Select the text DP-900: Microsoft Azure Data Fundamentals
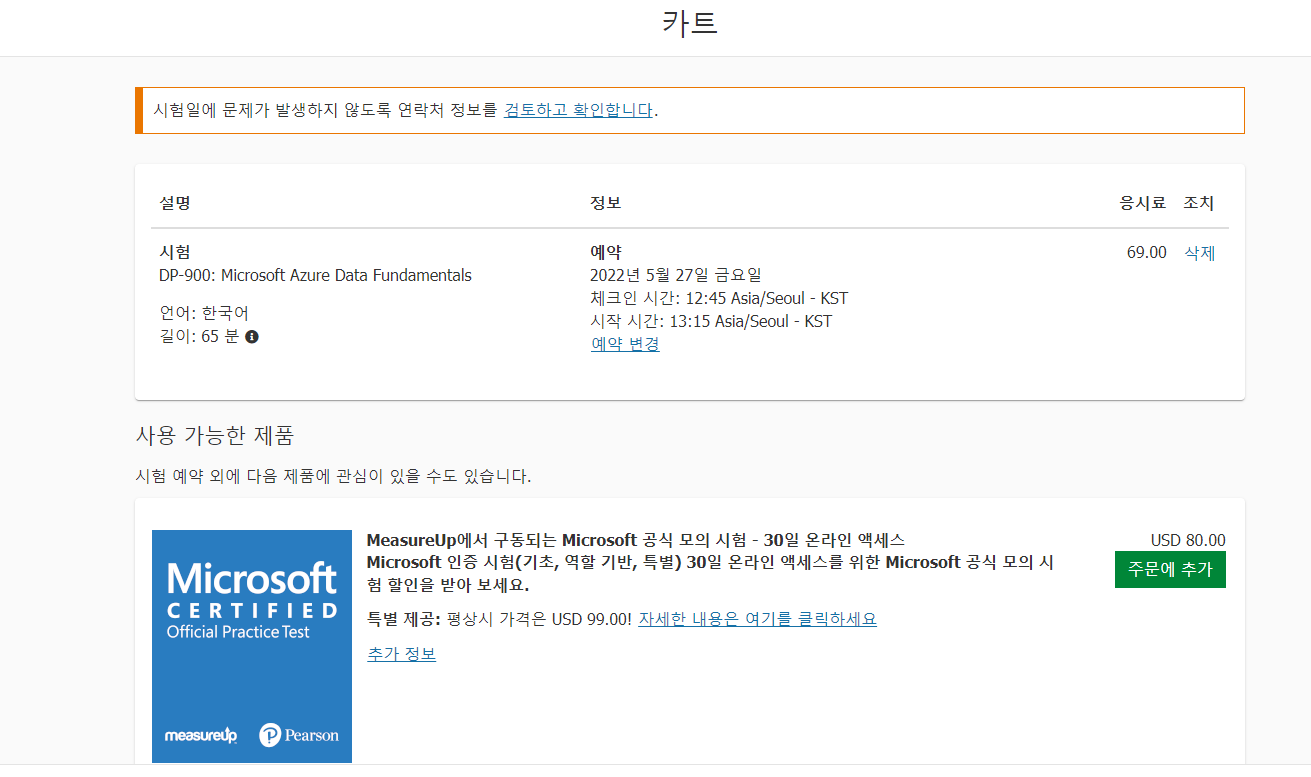The height and width of the screenshot is (777, 1311). click(x=315, y=275)
